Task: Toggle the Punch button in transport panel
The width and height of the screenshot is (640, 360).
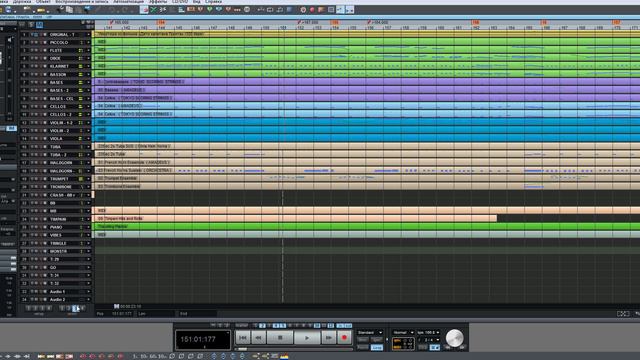Action: coord(363,347)
